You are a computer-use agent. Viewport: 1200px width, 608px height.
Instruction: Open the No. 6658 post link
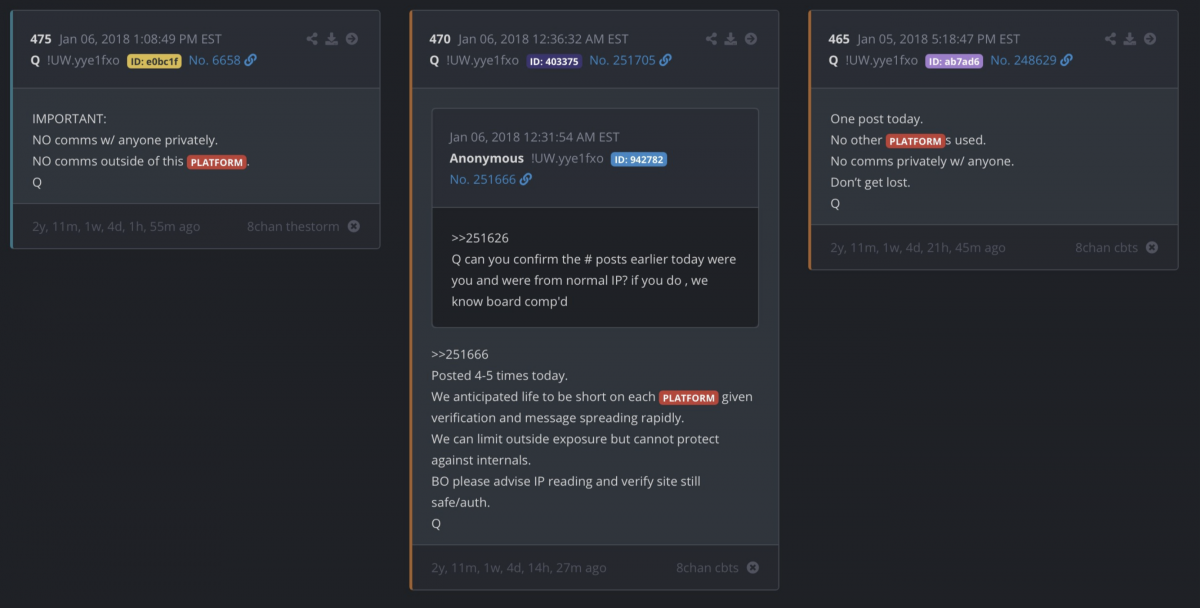pyautogui.click(x=222, y=60)
